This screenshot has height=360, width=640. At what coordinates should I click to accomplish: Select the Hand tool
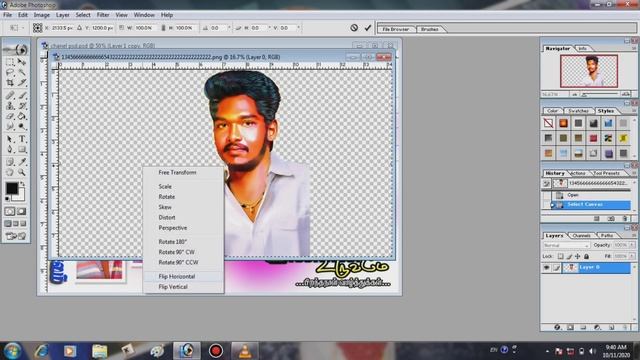click(10, 172)
